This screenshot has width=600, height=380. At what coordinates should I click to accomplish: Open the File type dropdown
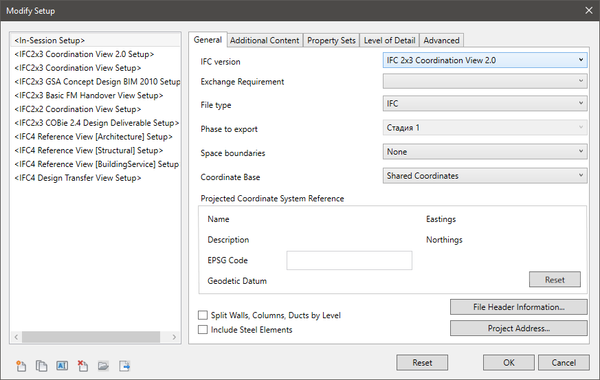485,103
